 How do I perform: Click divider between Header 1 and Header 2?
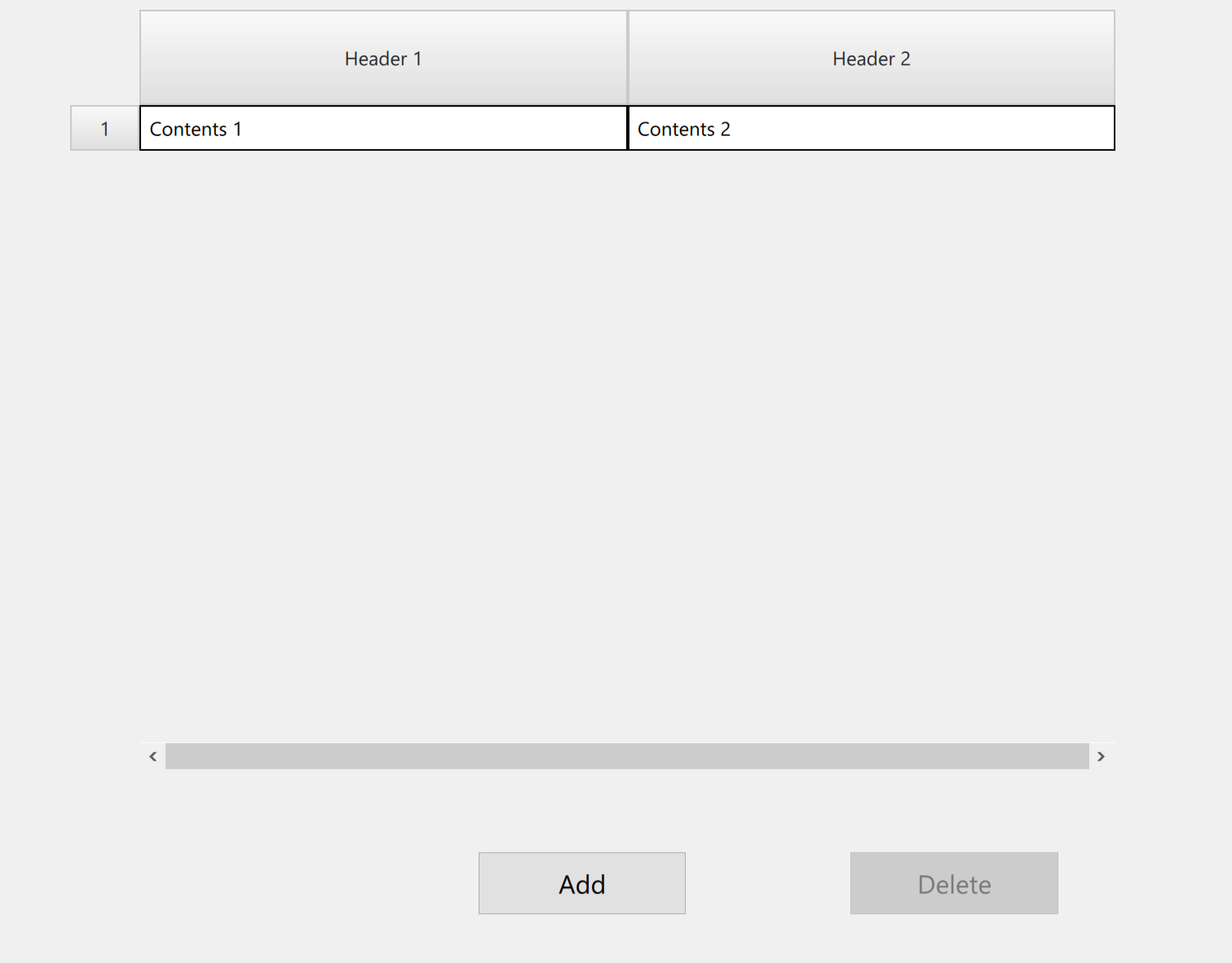click(628, 59)
